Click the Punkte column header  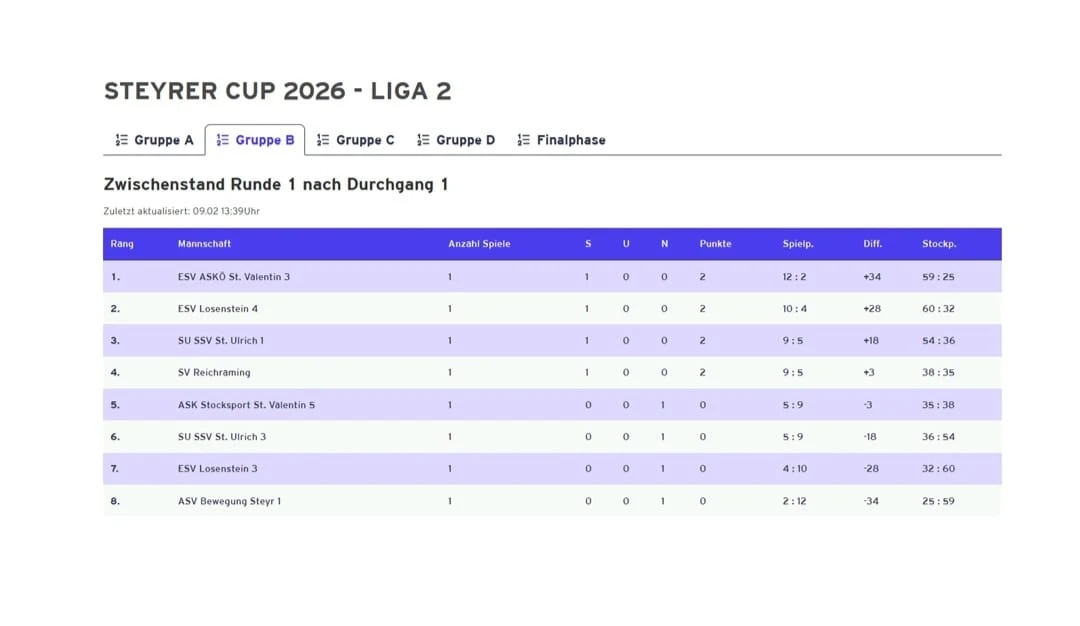coord(716,244)
